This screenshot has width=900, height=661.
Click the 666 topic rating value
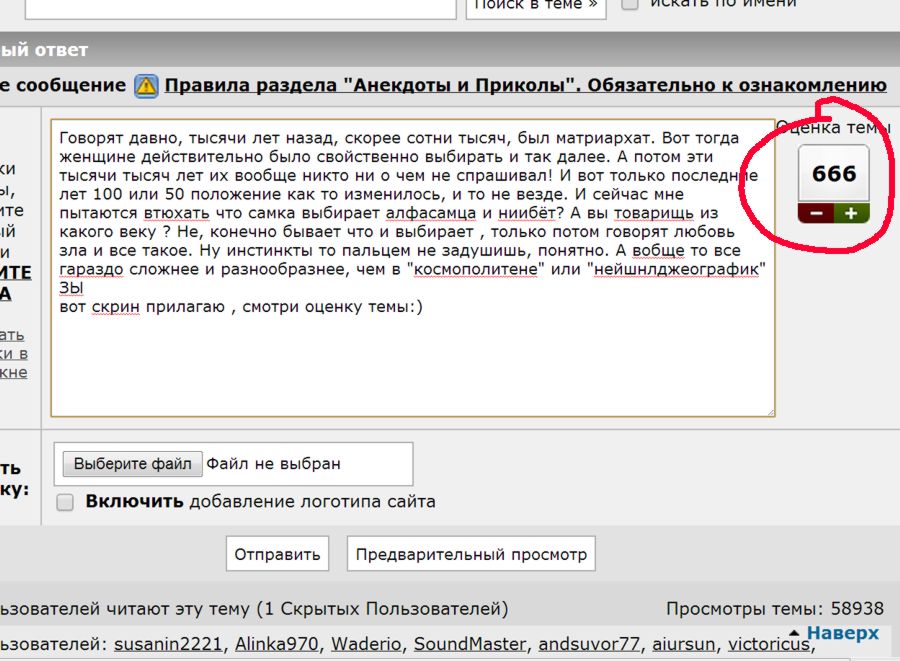coord(834,173)
